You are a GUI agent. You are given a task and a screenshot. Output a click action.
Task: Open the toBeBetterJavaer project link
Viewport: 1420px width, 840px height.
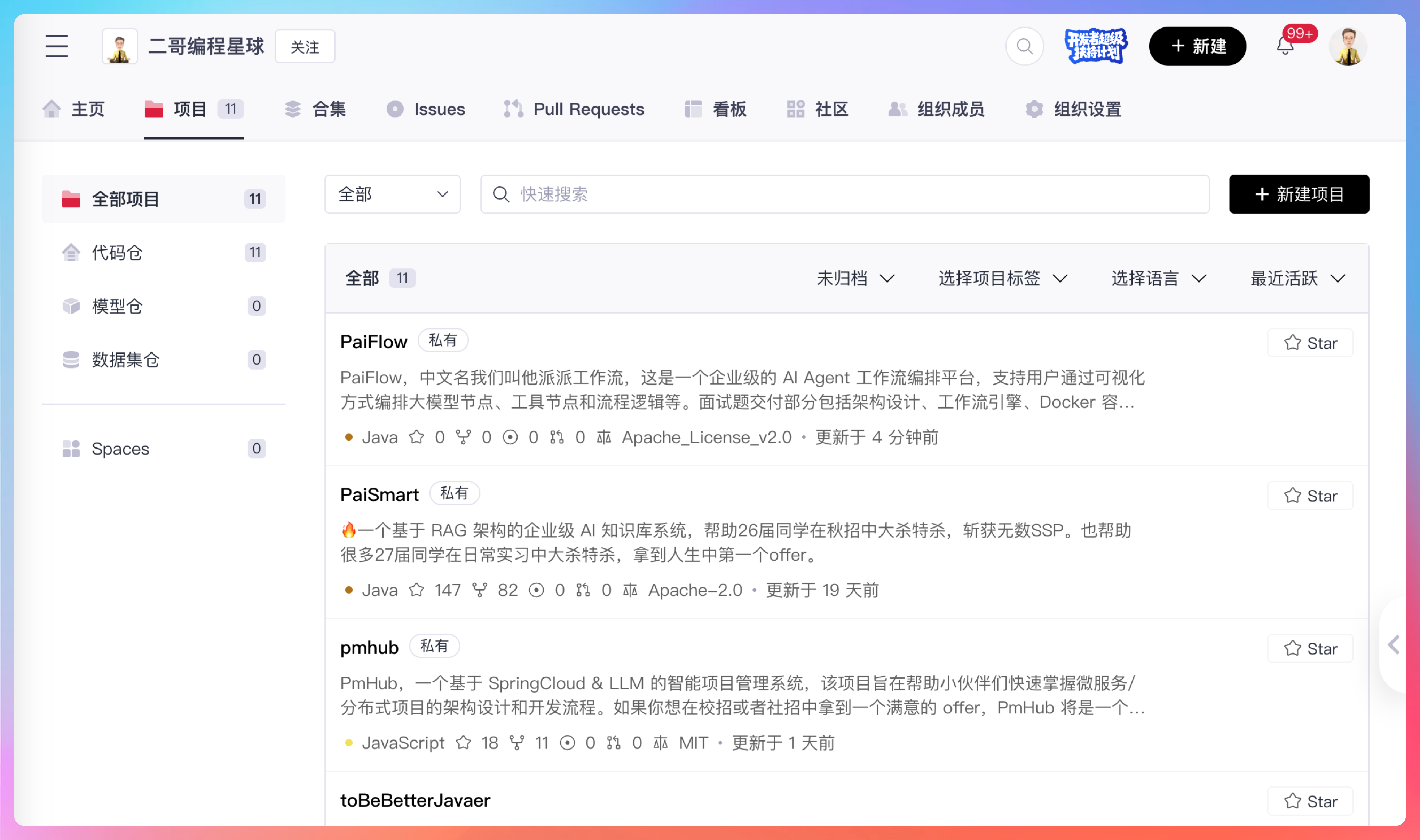tap(415, 800)
